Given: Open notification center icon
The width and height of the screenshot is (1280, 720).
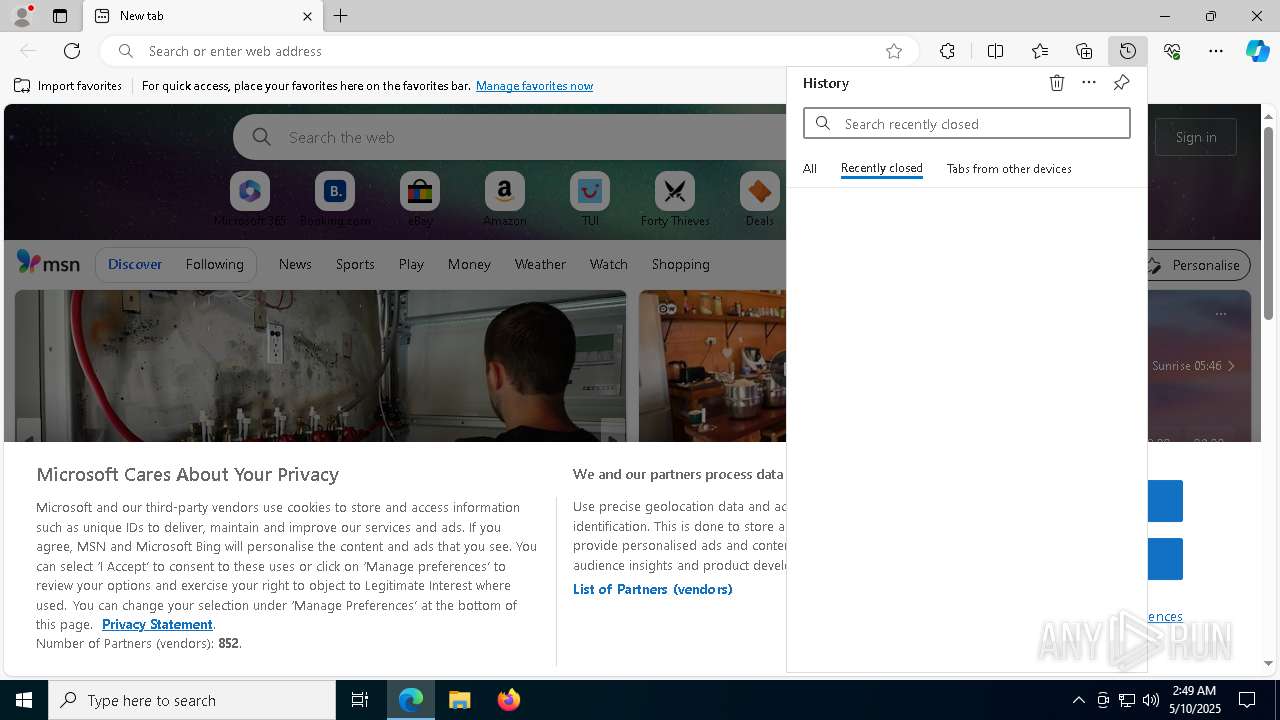Looking at the screenshot, I should (1247, 700).
